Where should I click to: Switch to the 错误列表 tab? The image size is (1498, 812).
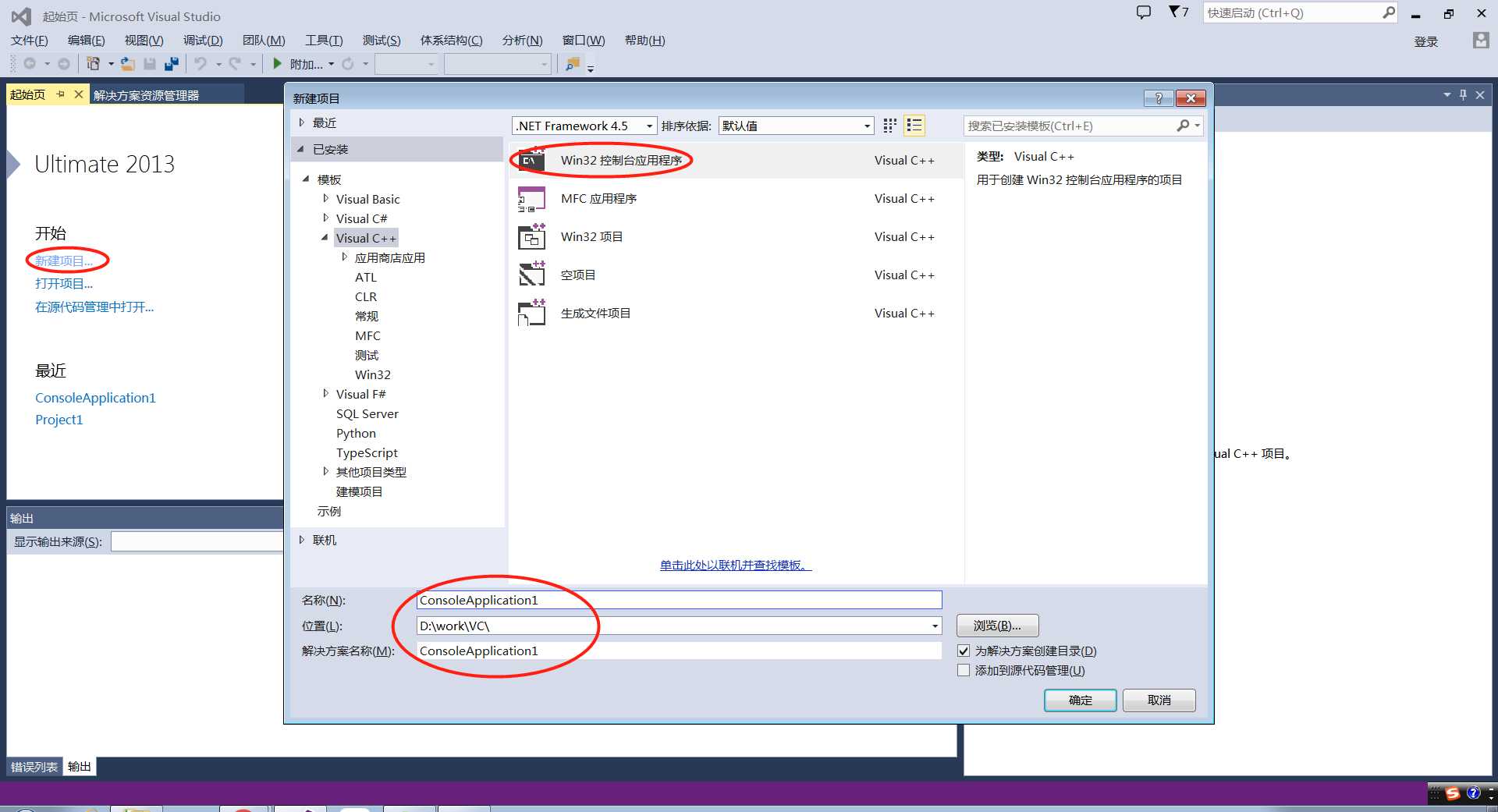[x=34, y=767]
